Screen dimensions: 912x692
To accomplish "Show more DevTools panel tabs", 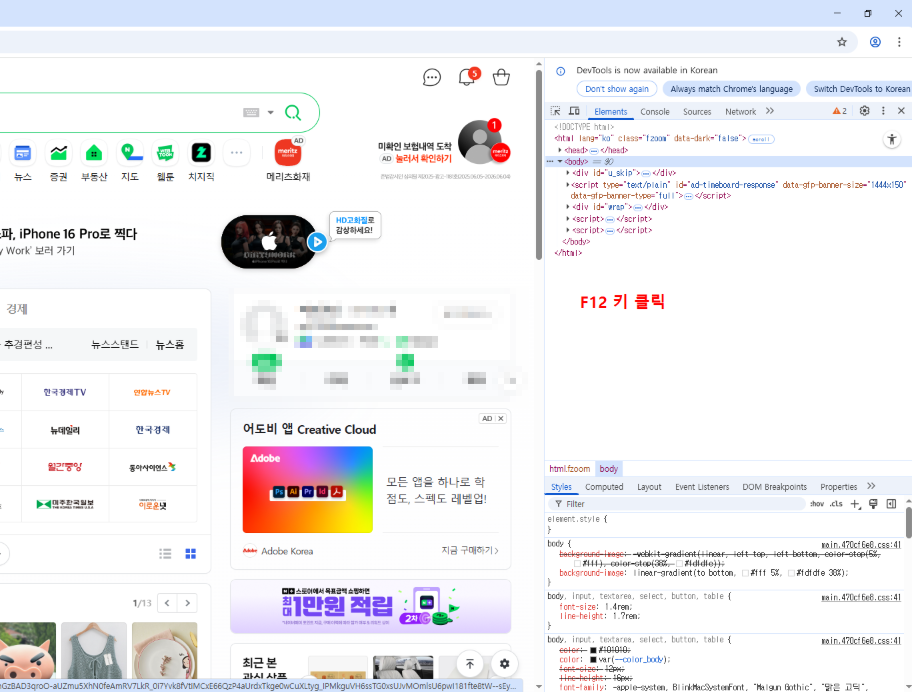I will [x=770, y=111].
